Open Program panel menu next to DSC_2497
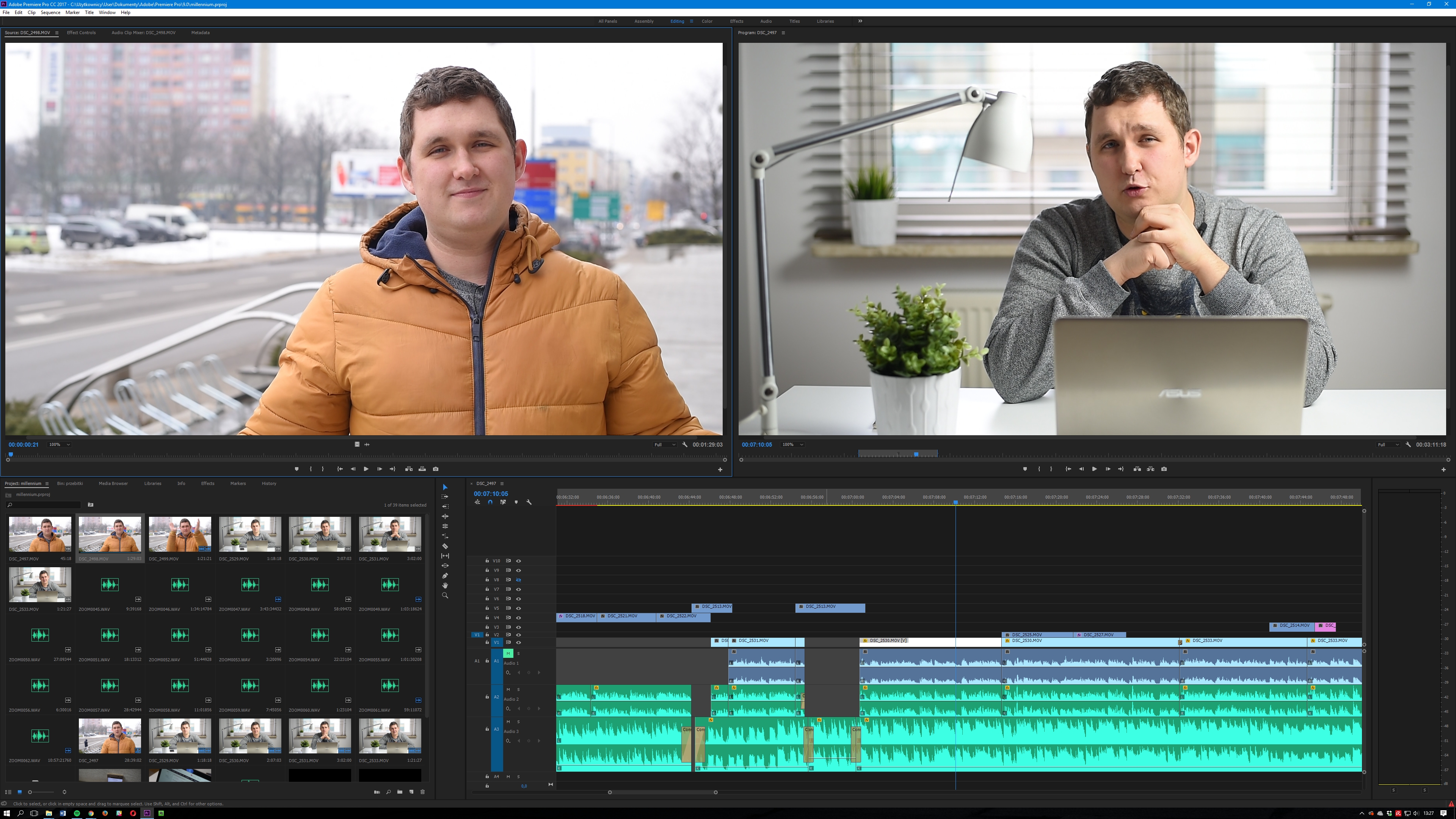The width and height of the screenshot is (1456, 819). (783, 33)
